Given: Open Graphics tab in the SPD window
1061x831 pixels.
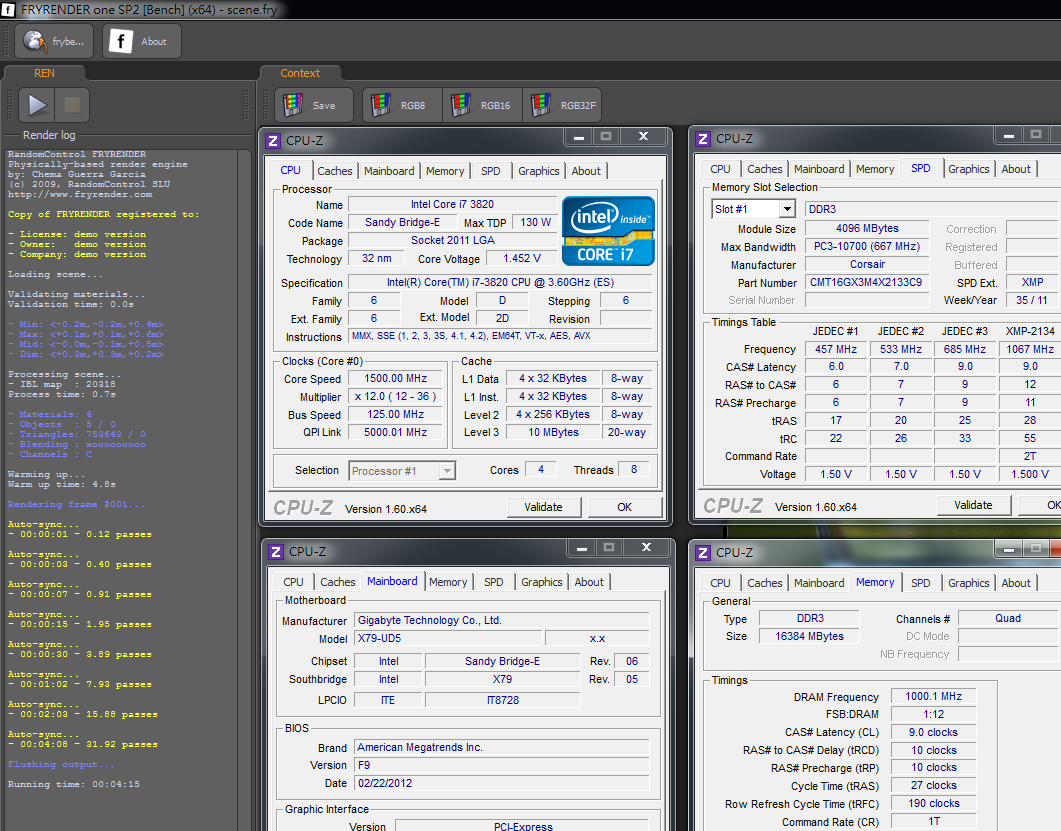Looking at the screenshot, I should [968, 169].
